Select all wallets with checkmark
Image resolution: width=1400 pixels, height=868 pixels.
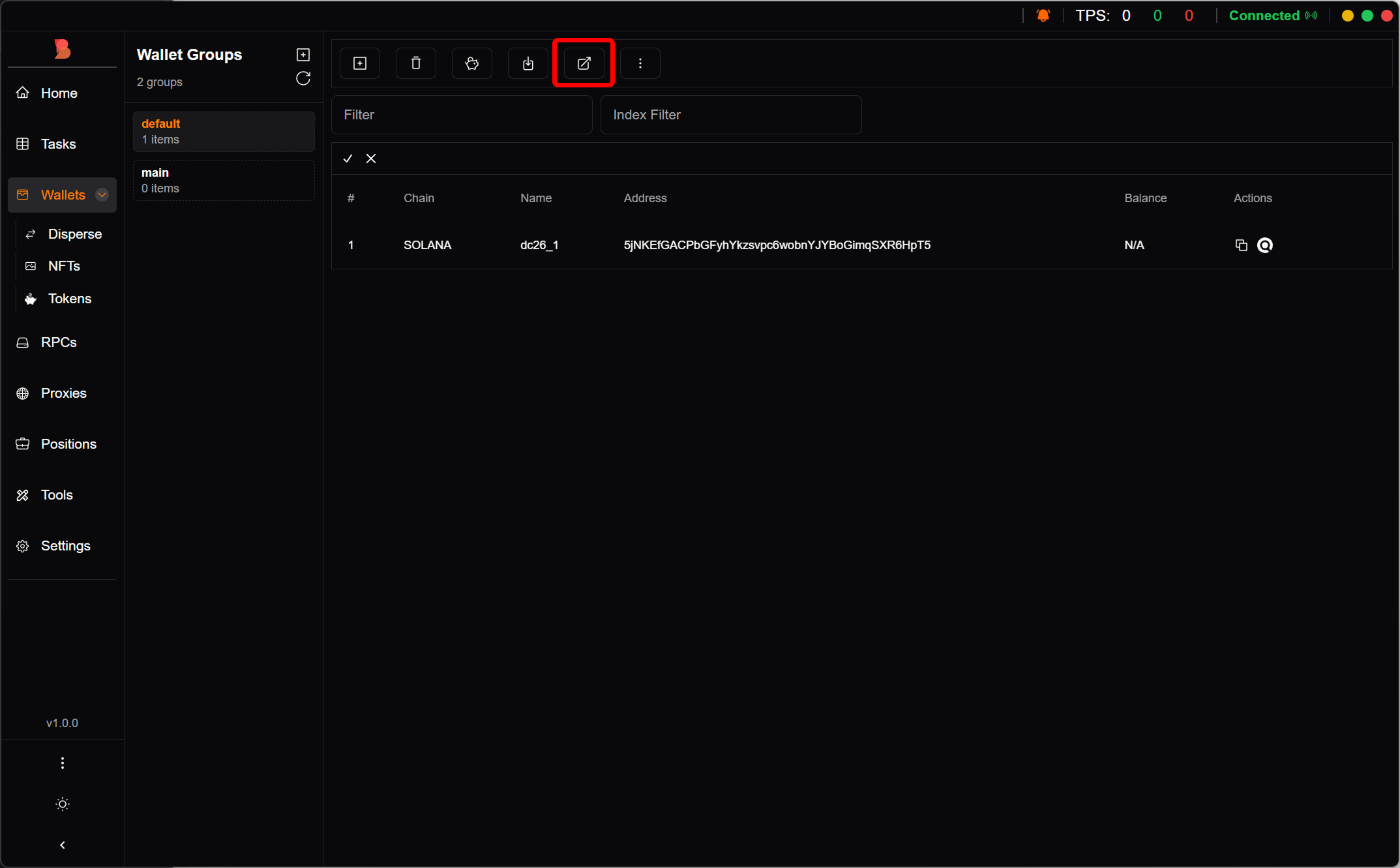click(x=348, y=158)
